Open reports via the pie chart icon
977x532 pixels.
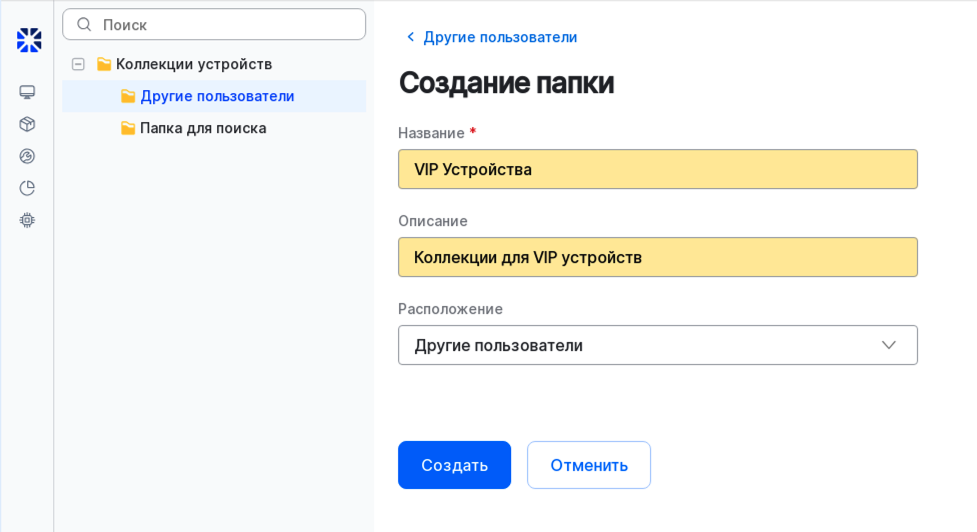click(27, 188)
